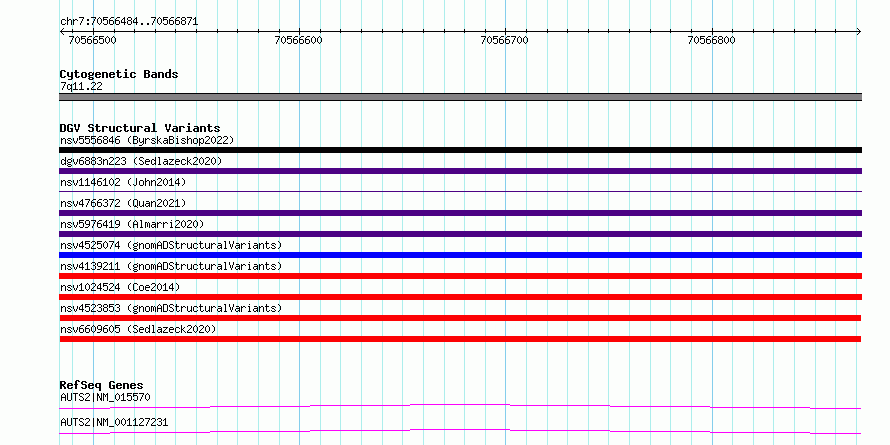Select the red nsv4139211 variant bar
Image resolution: width=890 pixels, height=445 pixels.
[x=460, y=276]
